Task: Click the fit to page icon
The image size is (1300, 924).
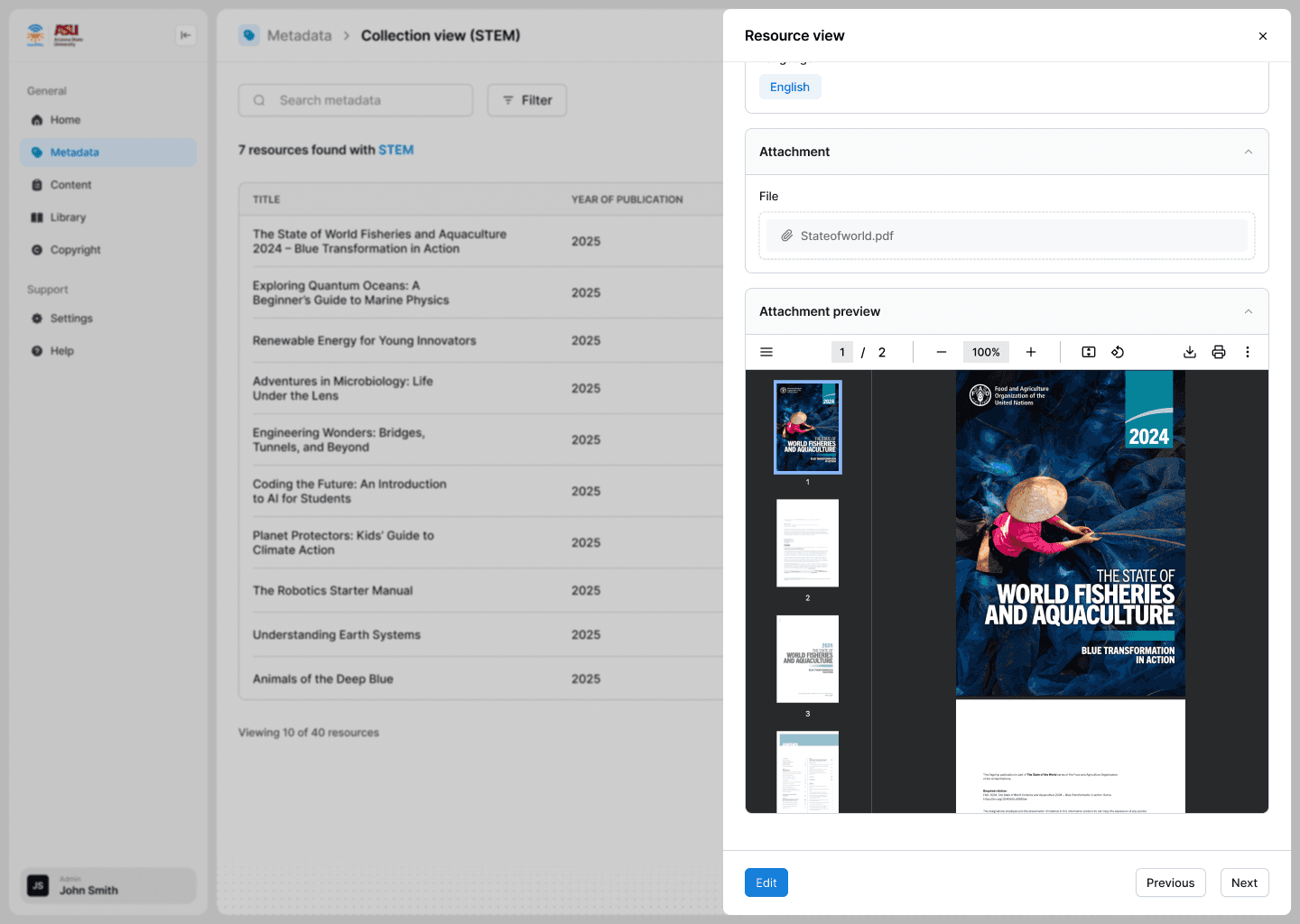Action: coord(1089,352)
